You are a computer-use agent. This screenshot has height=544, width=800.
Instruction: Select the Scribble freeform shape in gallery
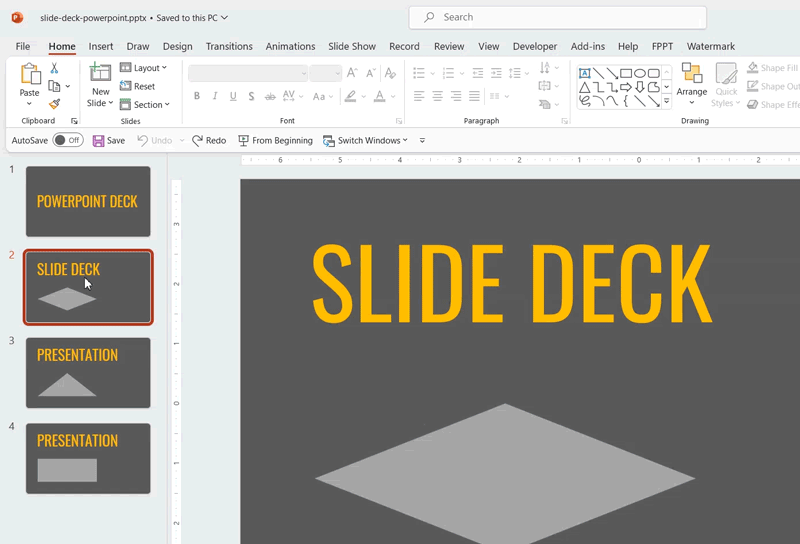point(585,101)
